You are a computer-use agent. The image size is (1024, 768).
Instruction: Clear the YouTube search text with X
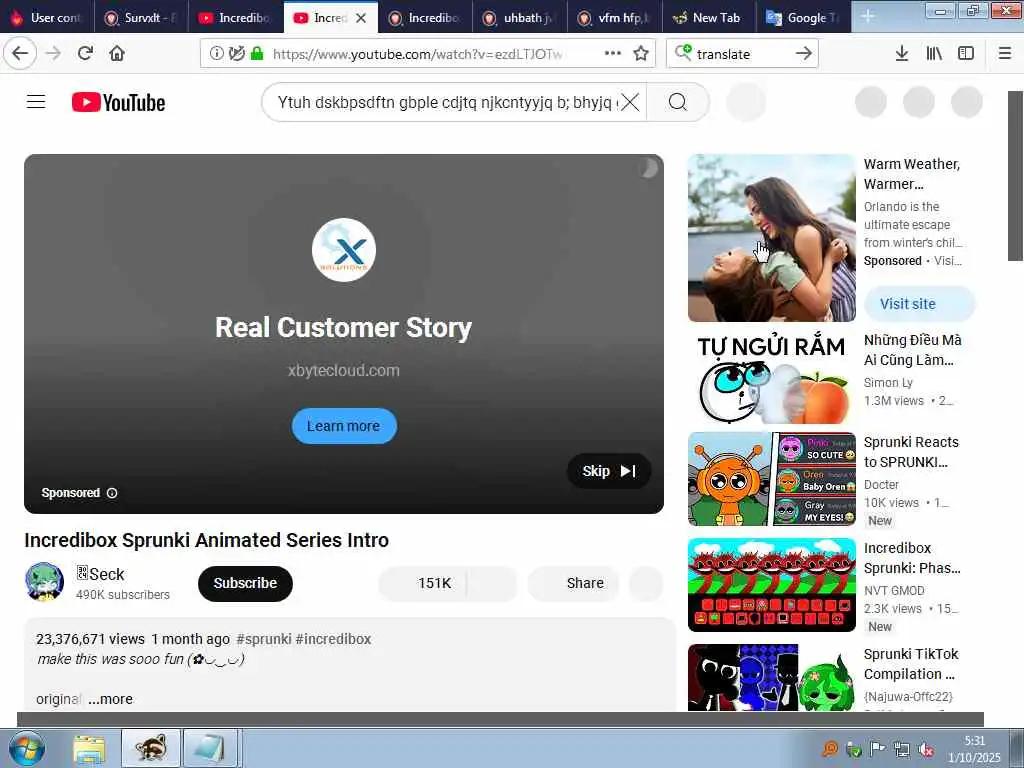[630, 103]
